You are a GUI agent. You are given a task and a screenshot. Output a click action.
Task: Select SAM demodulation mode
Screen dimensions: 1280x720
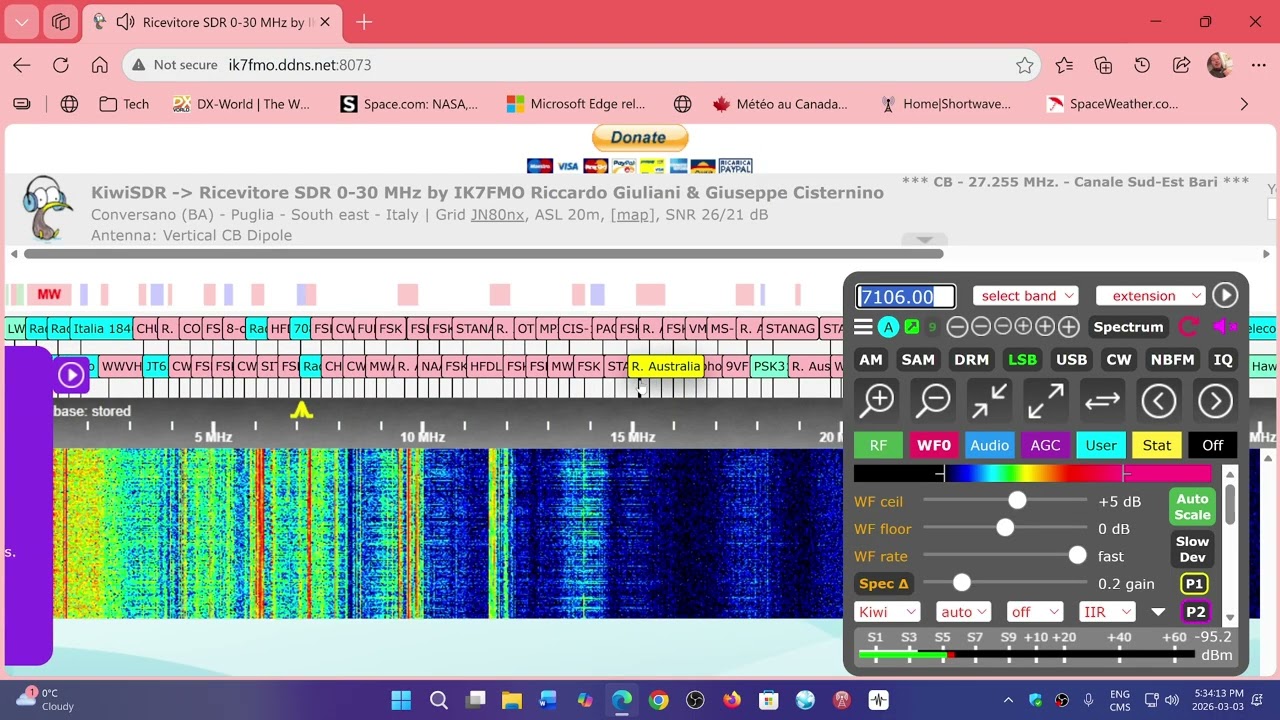[918, 360]
